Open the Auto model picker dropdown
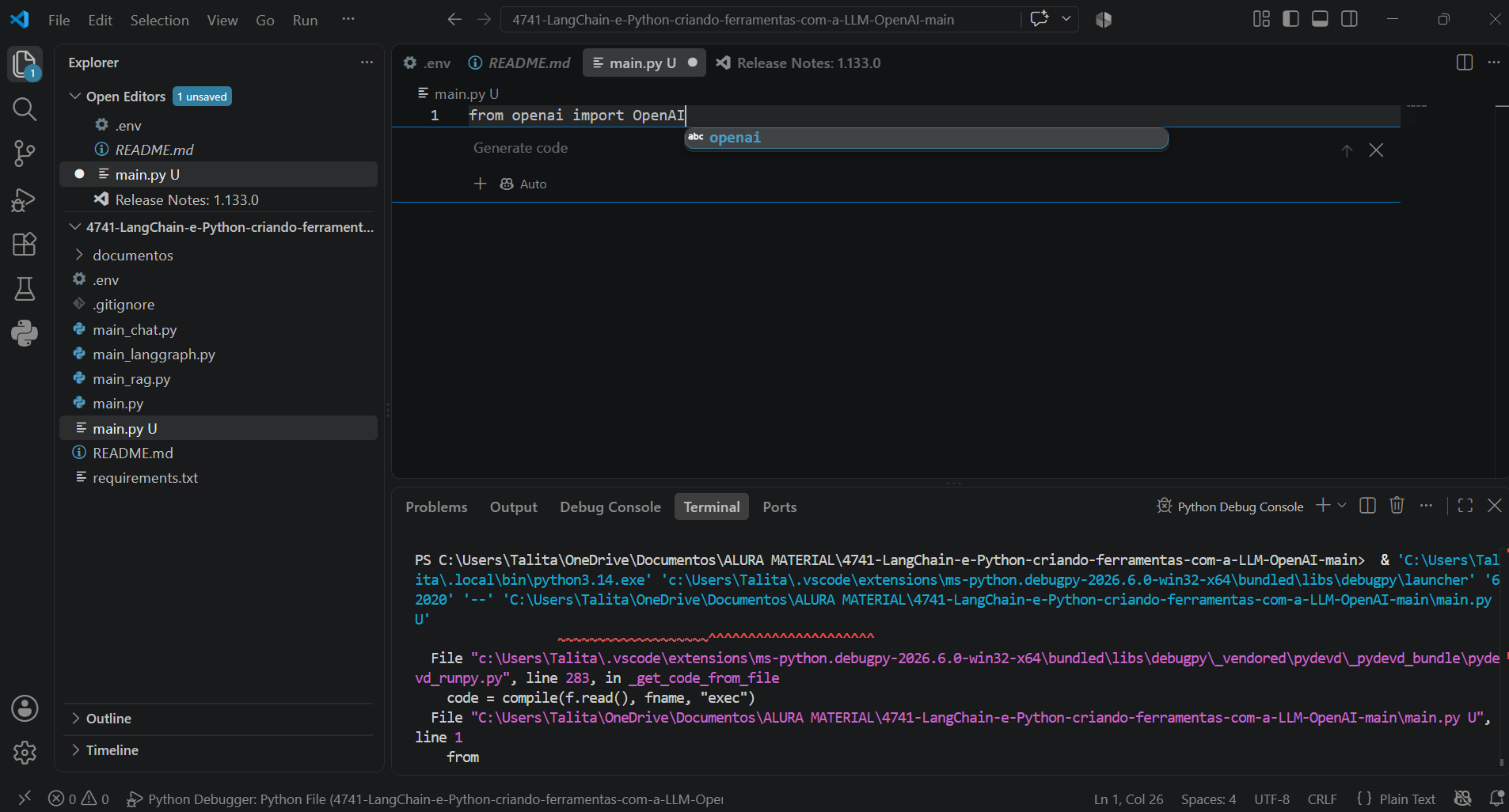Viewport: 1509px width, 812px height. [x=523, y=184]
